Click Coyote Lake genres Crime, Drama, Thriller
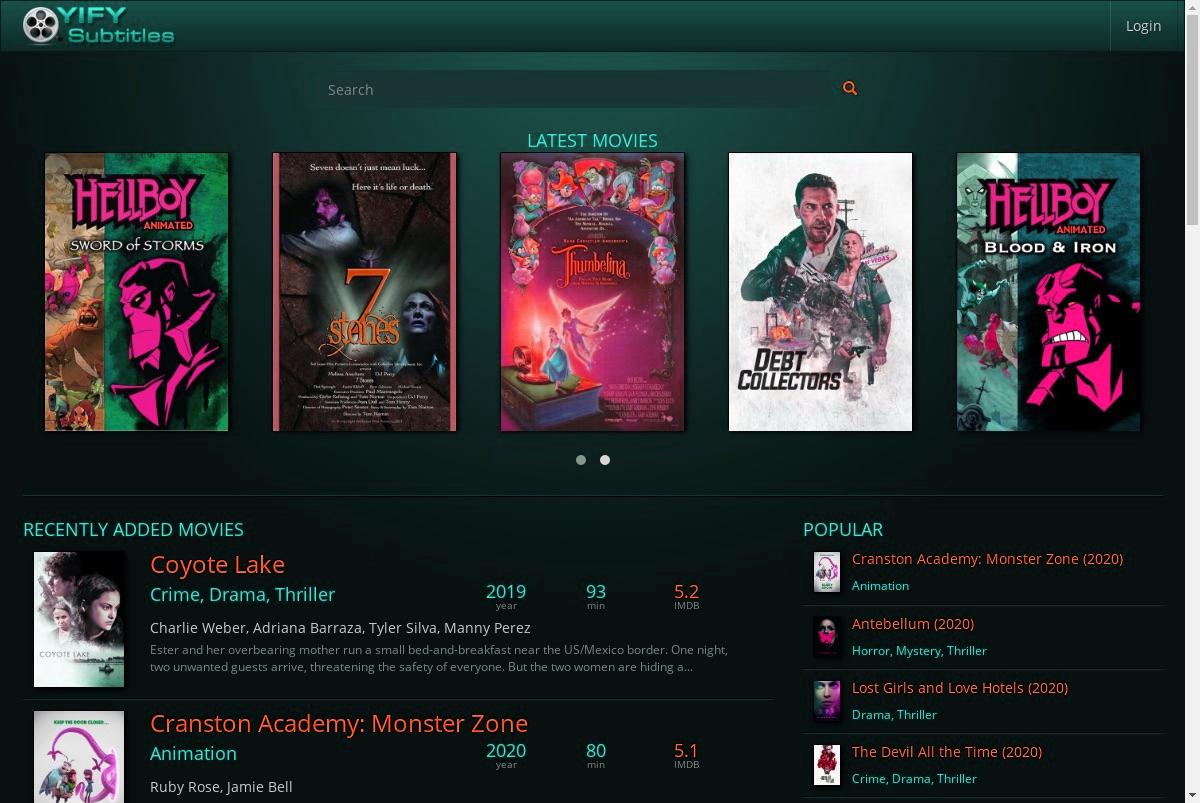 pos(242,594)
